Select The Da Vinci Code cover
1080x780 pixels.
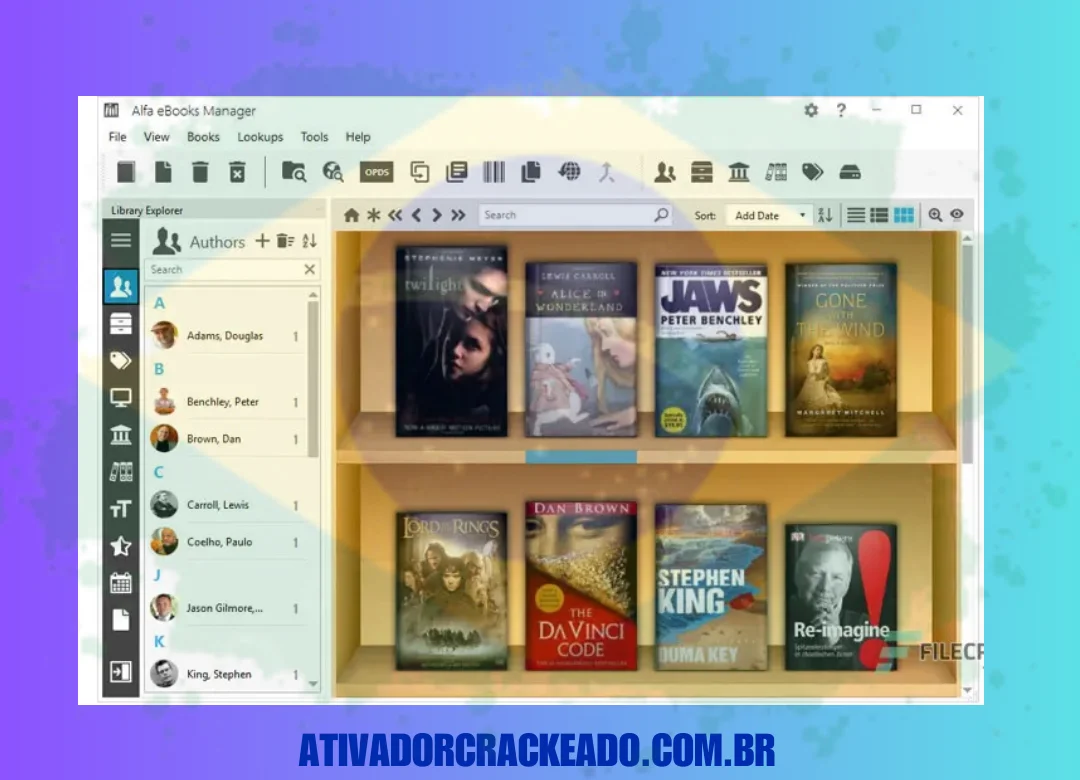(x=581, y=586)
